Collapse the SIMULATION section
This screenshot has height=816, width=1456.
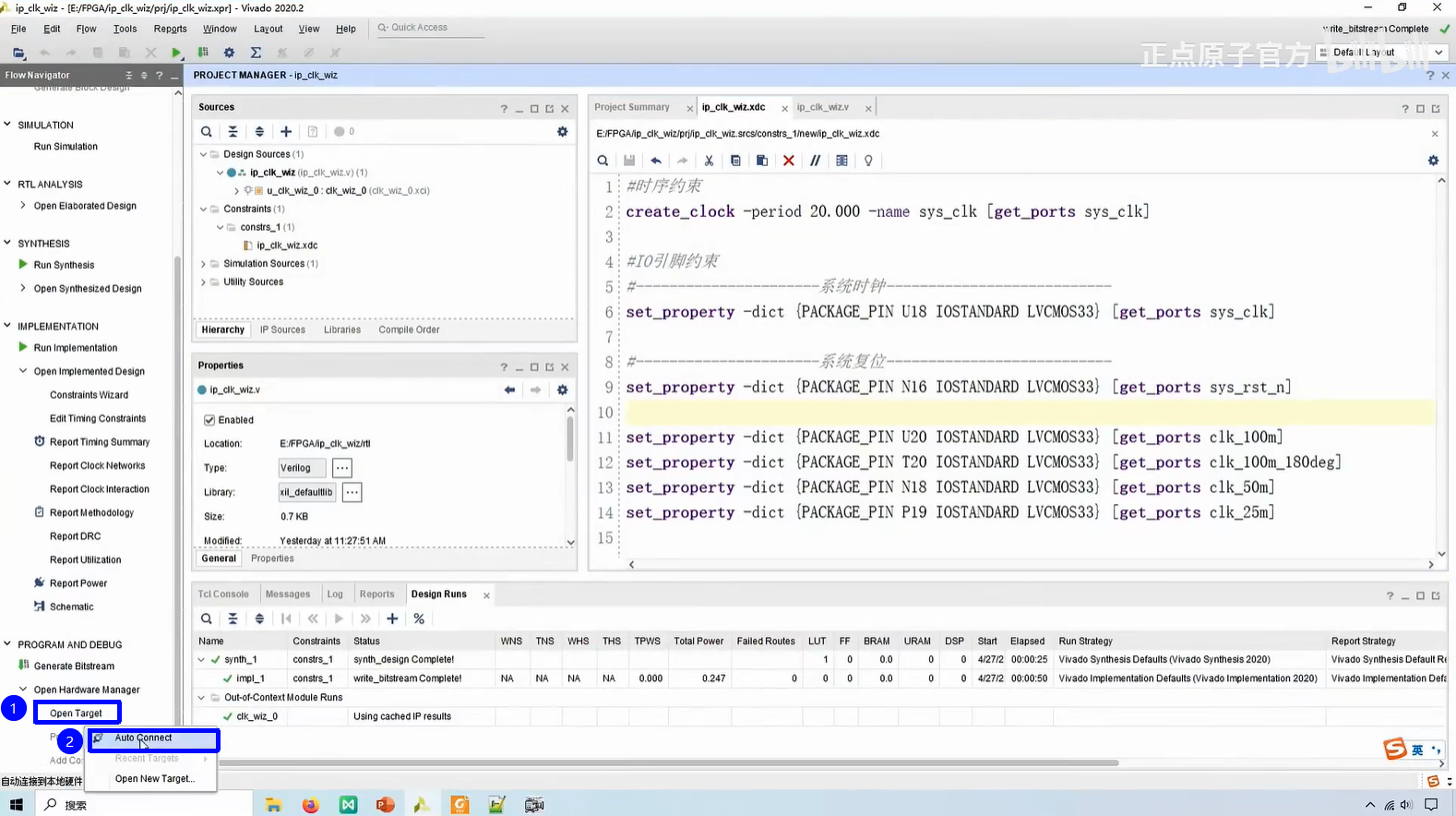click(x=7, y=125)
